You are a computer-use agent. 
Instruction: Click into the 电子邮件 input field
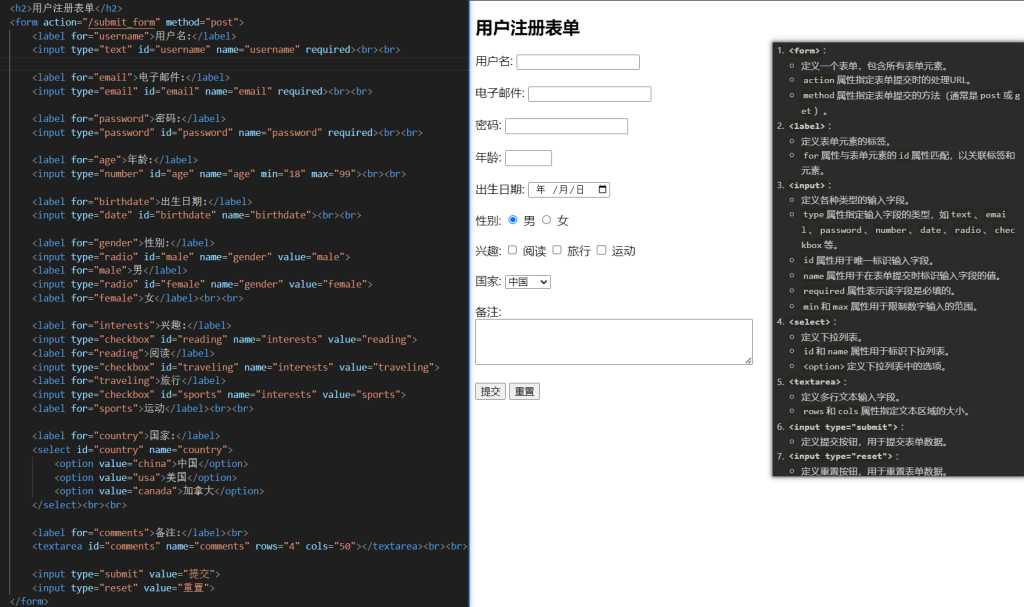click(589, 94)
